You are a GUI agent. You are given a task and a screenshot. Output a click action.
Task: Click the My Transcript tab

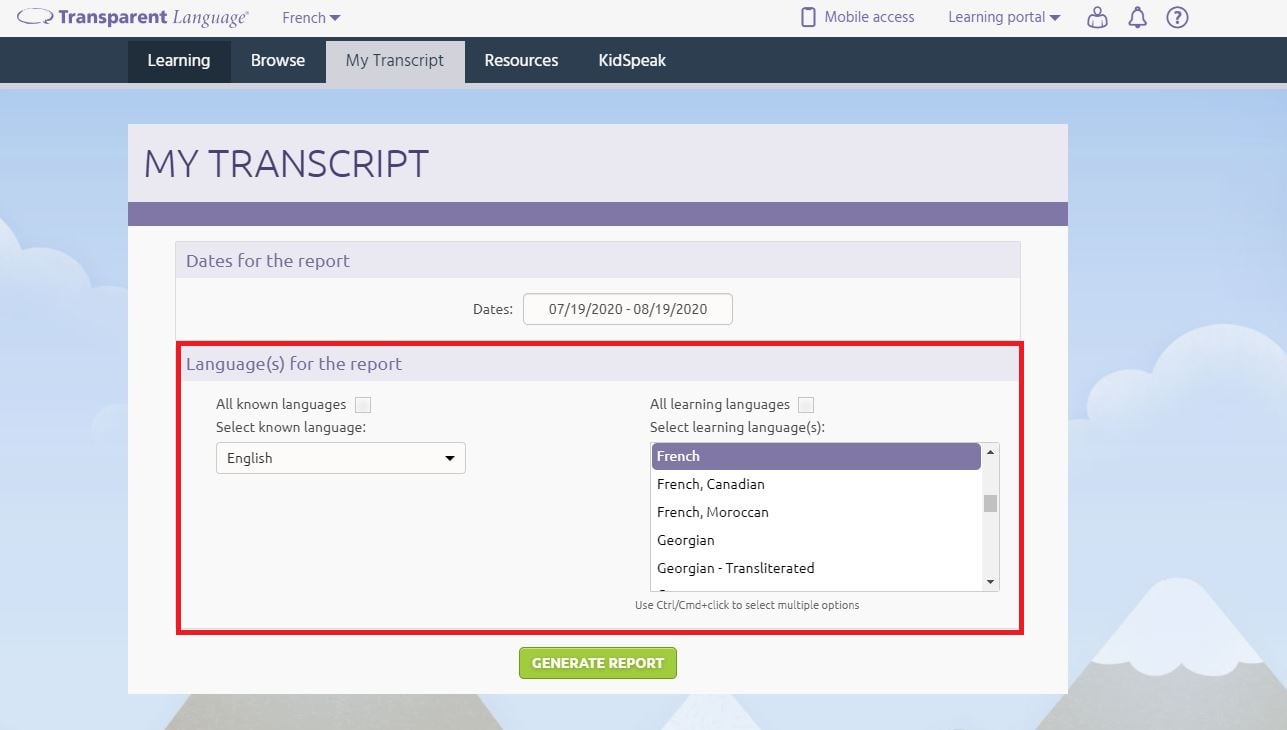click(394, 60)
